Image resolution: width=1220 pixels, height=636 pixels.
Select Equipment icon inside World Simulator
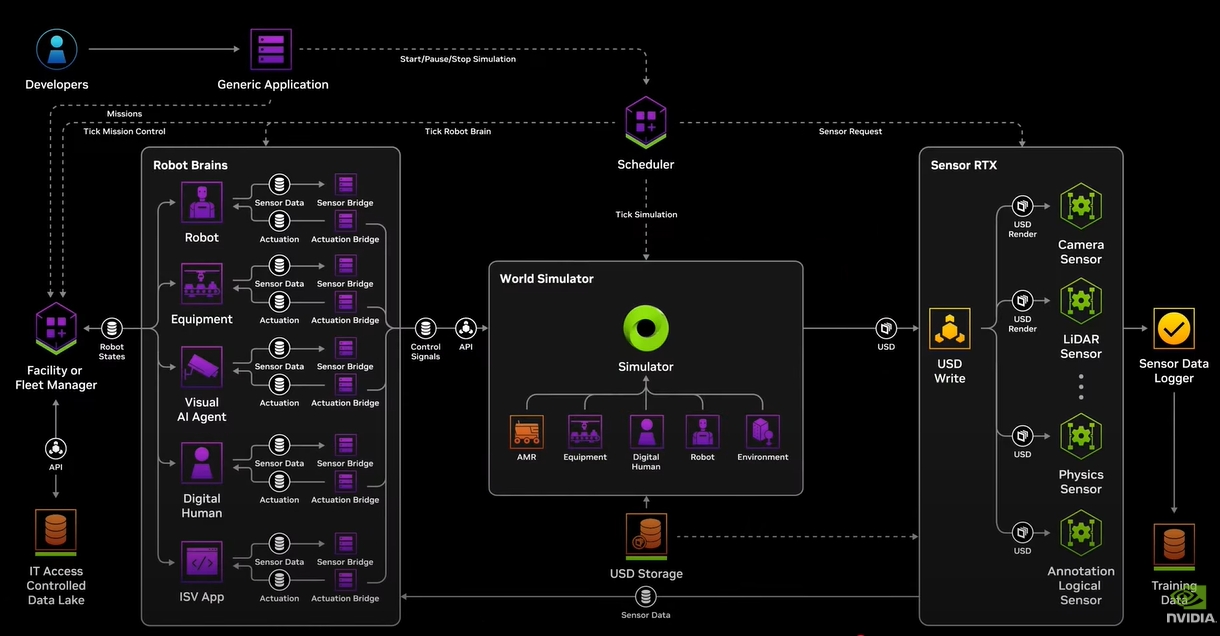point(585,432)
